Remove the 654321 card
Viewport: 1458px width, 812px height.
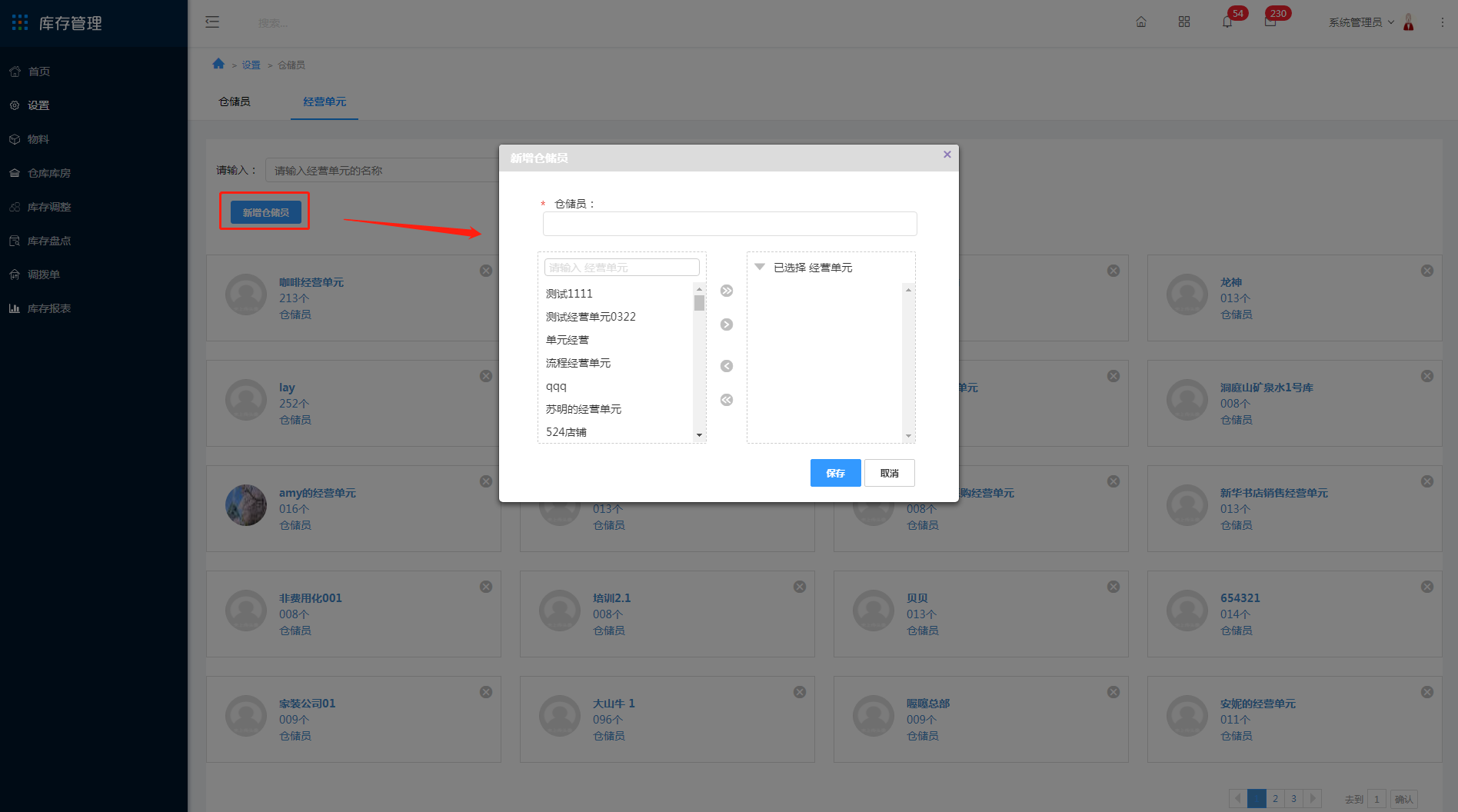[1427, 587]
